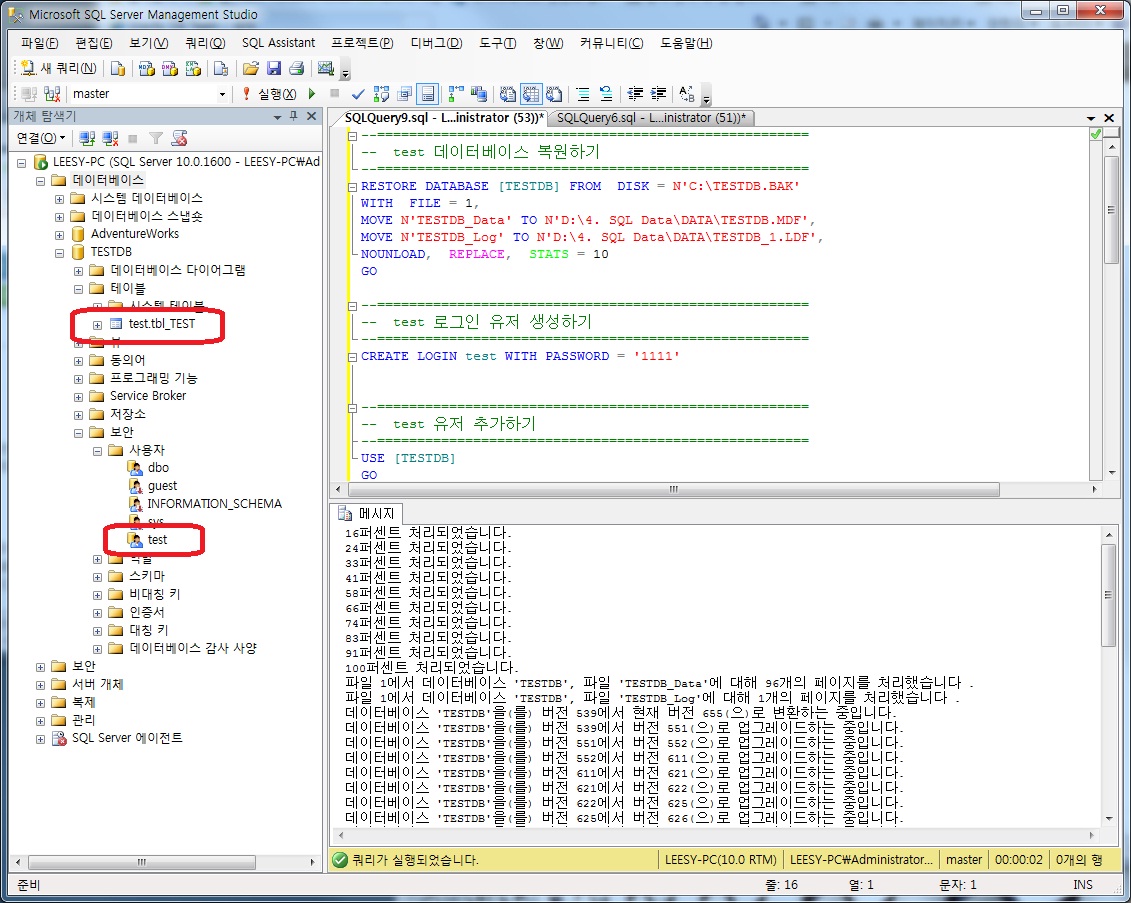This screenshot has width=1131, height=903.
Task: Open the 쿼리(Q) menu
Action: click(205, 43)
